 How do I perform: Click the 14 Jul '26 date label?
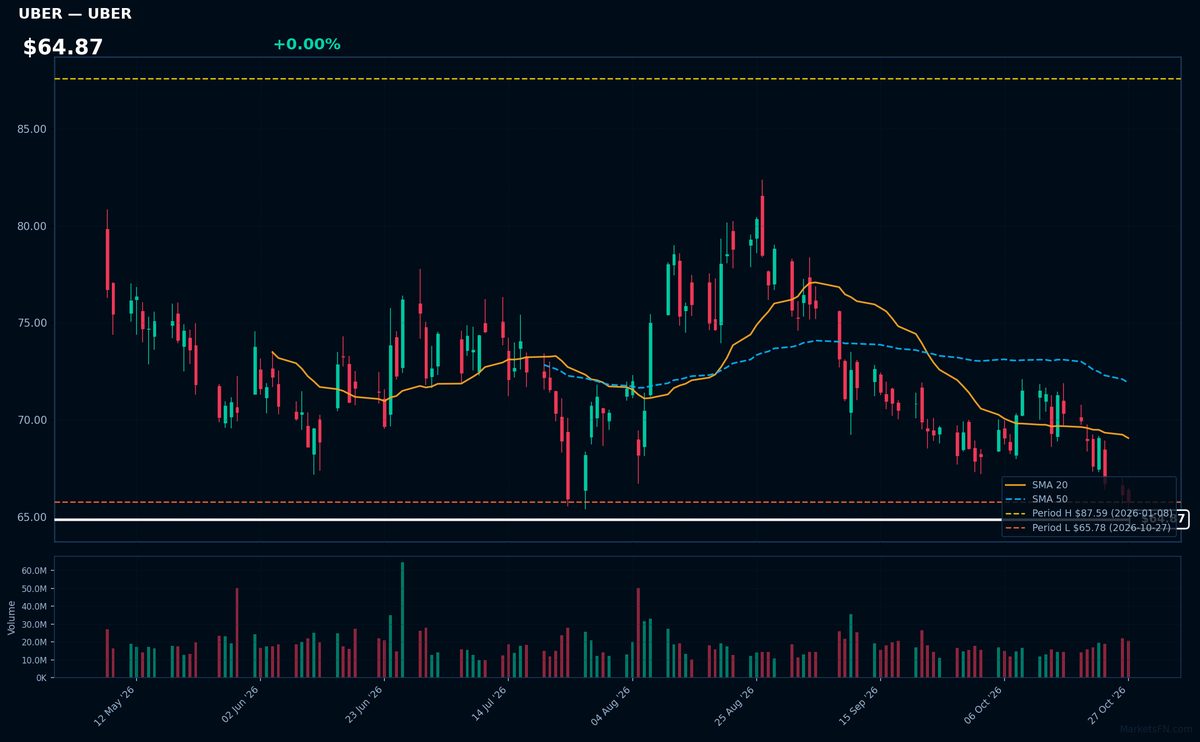click(x=487, y=706)
